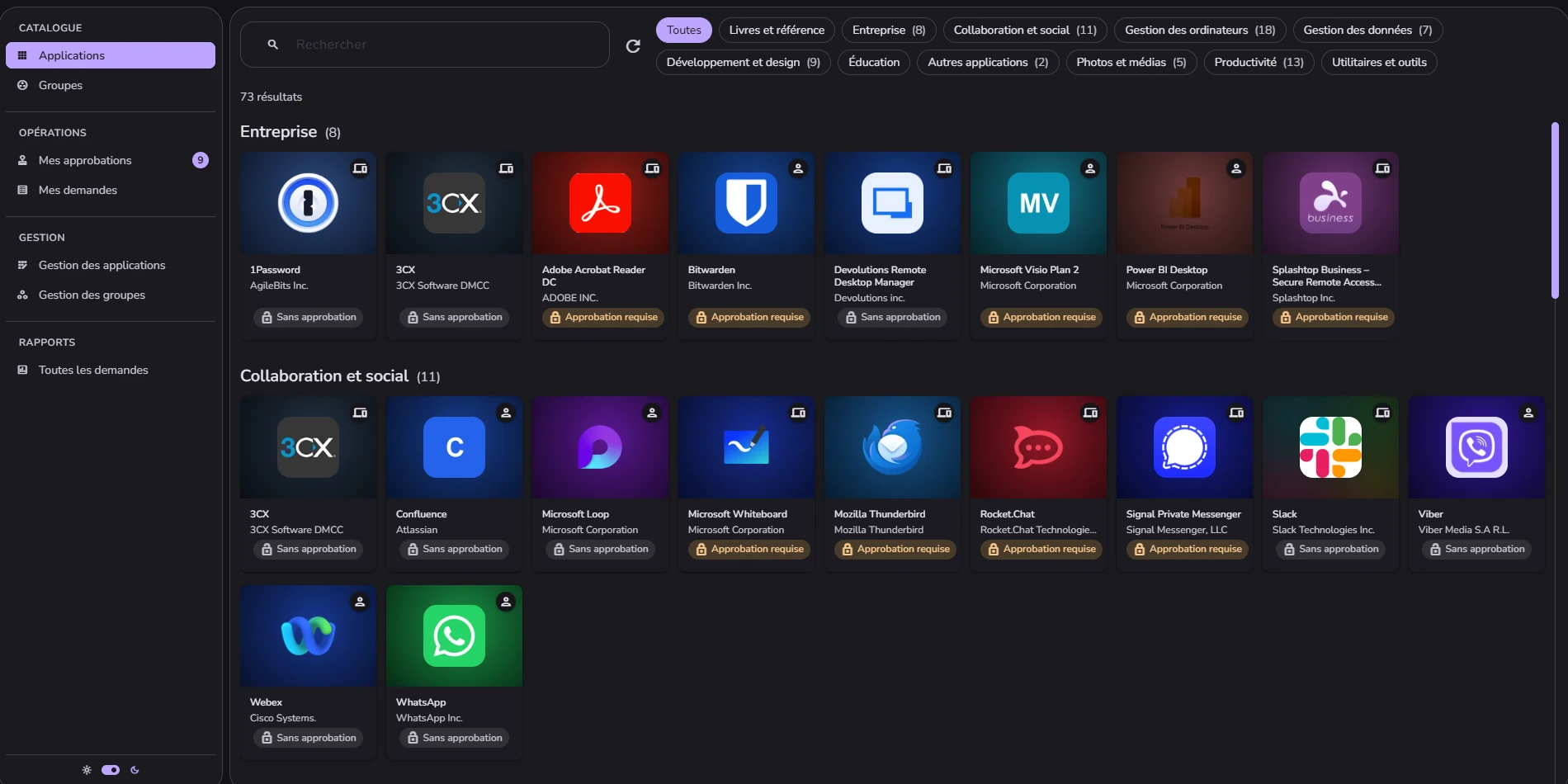Click the device badge on the 1Password card
1568x784 pixels.
point(360,168)
